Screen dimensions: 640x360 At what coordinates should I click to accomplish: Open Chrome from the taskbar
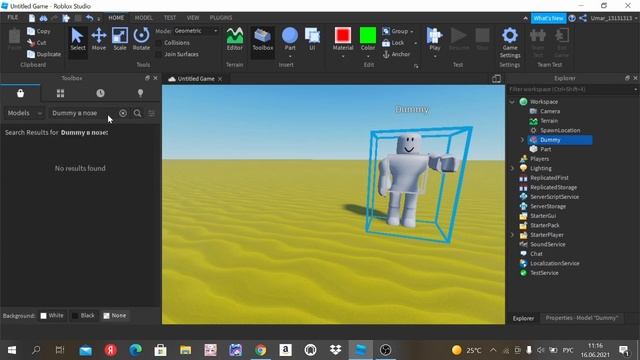[260, 350]
